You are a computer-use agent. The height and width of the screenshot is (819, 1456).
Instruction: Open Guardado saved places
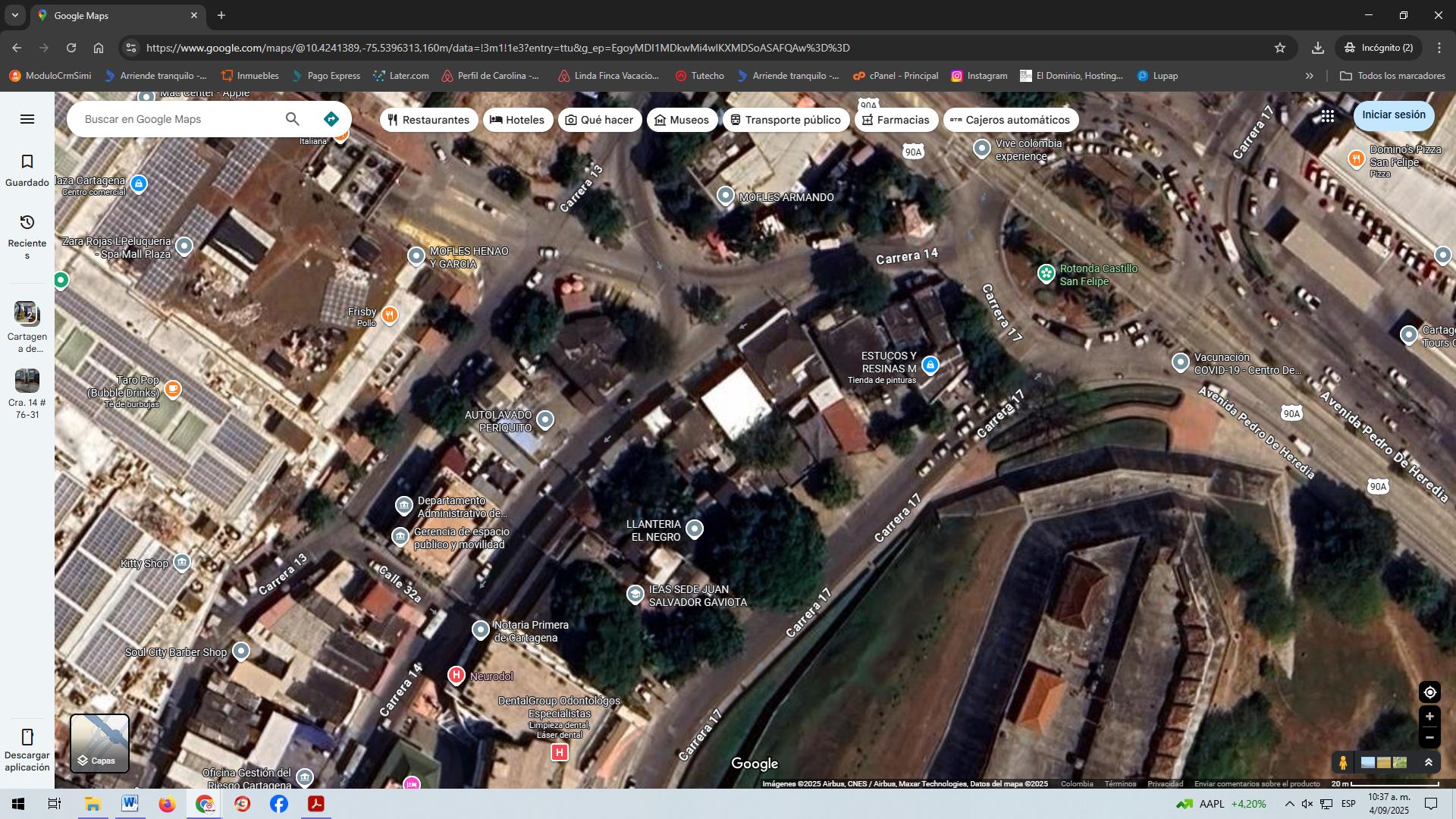(27, 170)
